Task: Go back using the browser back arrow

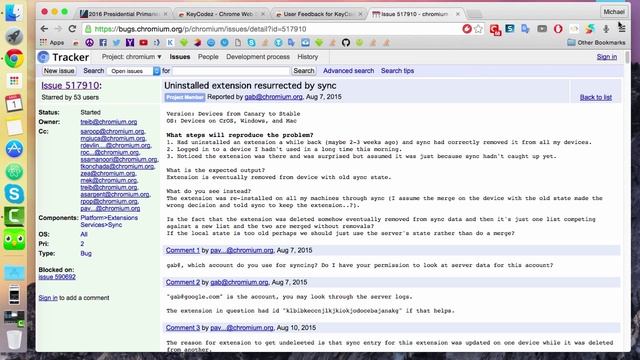Action: pos(44,29)
